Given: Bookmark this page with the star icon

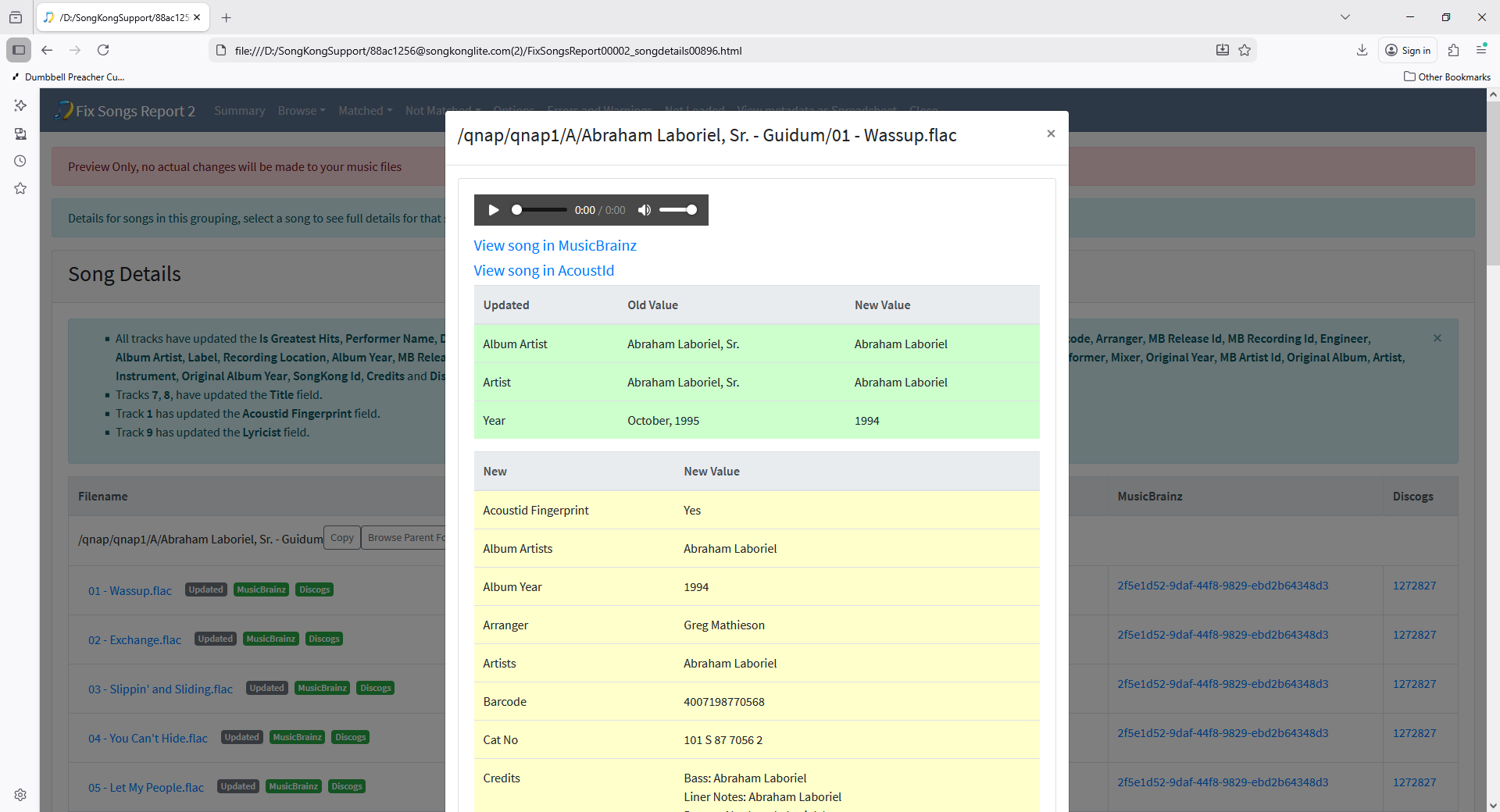Looking at the screenshot, I should pos(1245,50).
